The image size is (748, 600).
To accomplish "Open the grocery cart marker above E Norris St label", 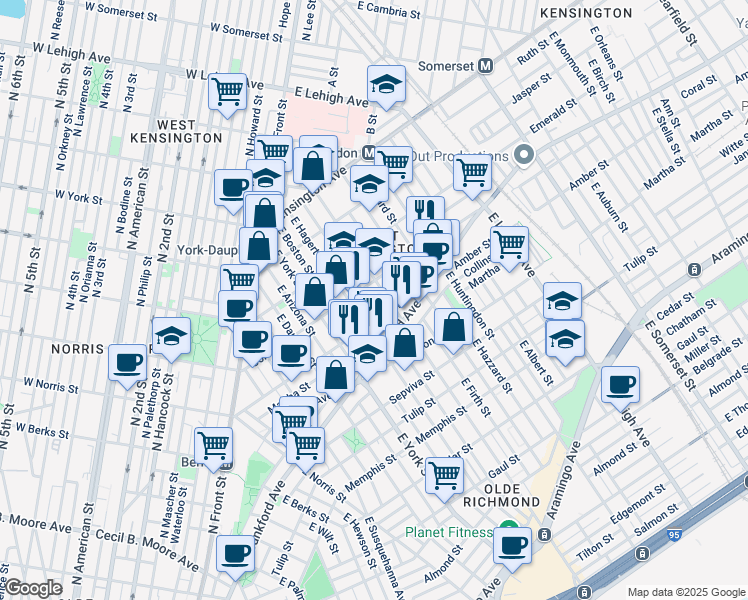I will point(305,446).
